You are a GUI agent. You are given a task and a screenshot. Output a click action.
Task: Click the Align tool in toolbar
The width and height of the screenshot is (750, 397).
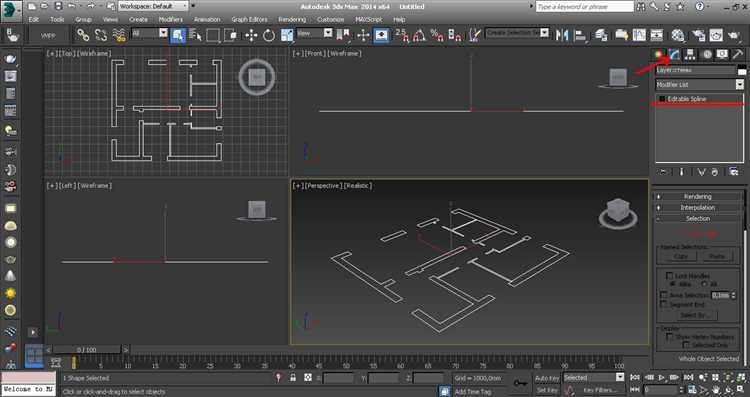pyautogui.click(x=580, y=35)
